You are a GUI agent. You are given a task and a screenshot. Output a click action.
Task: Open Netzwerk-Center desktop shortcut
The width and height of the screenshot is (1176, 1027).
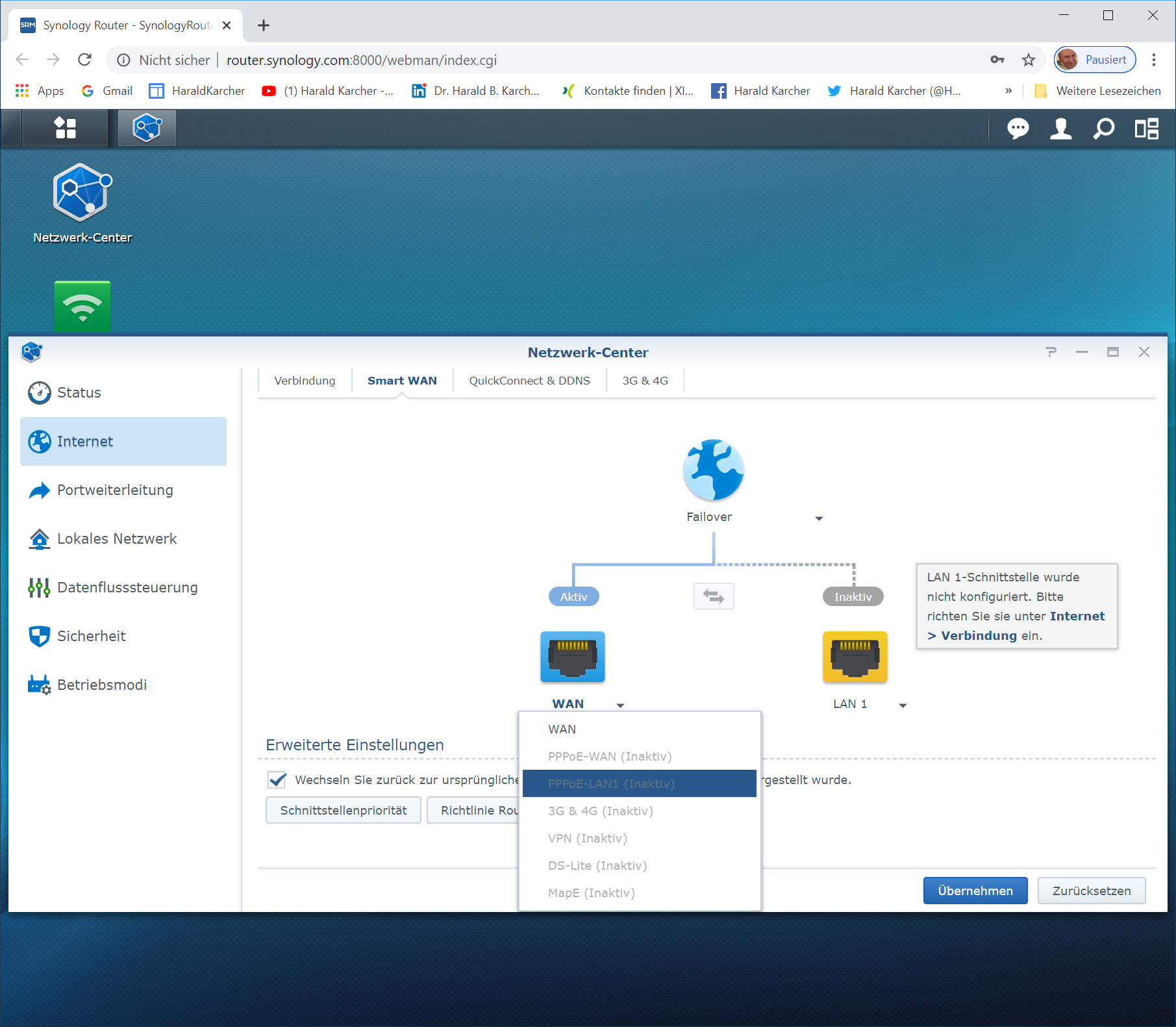point(82,194)
